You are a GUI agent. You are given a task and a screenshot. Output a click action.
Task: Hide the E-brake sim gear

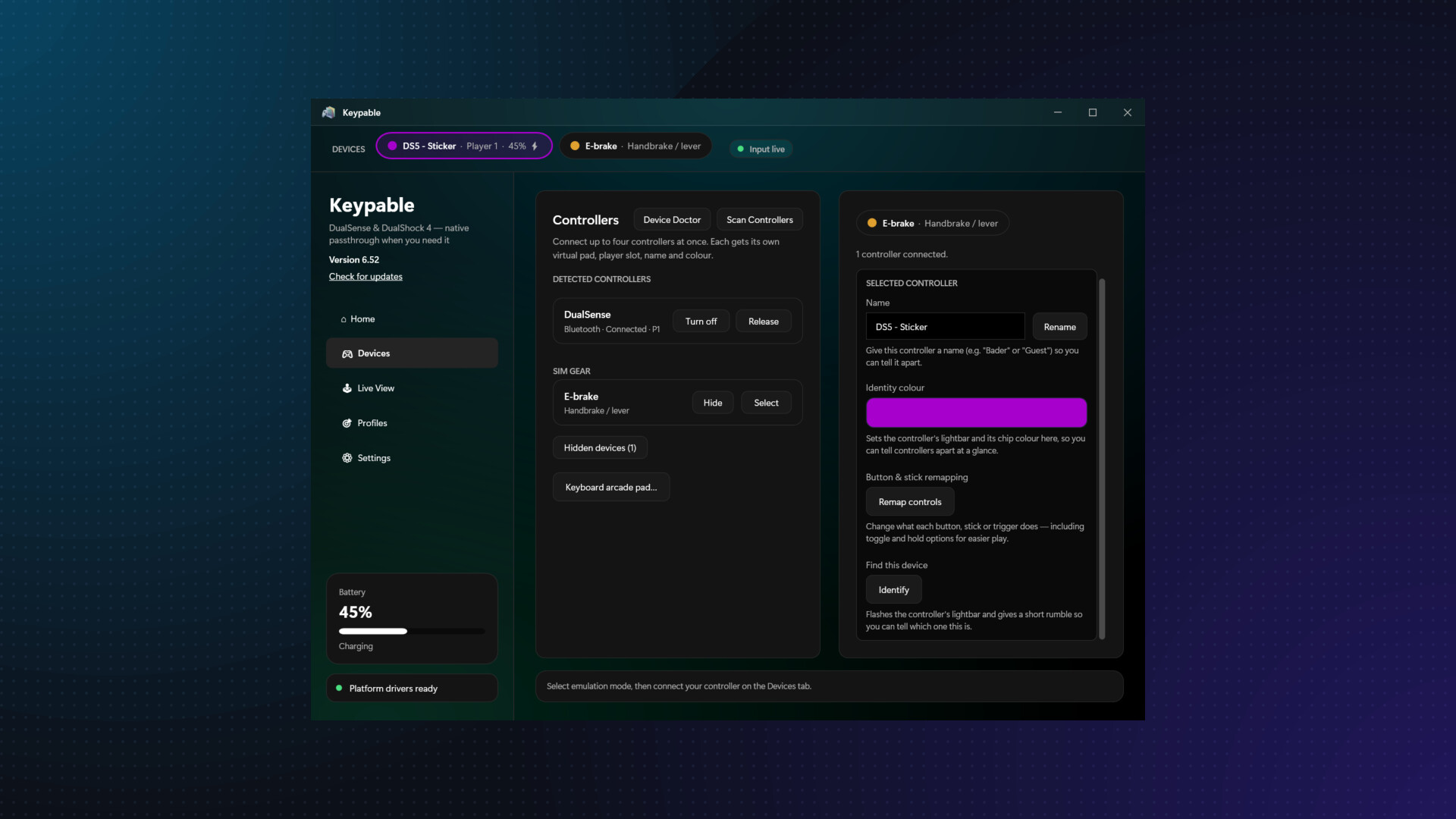coord(712,403)
